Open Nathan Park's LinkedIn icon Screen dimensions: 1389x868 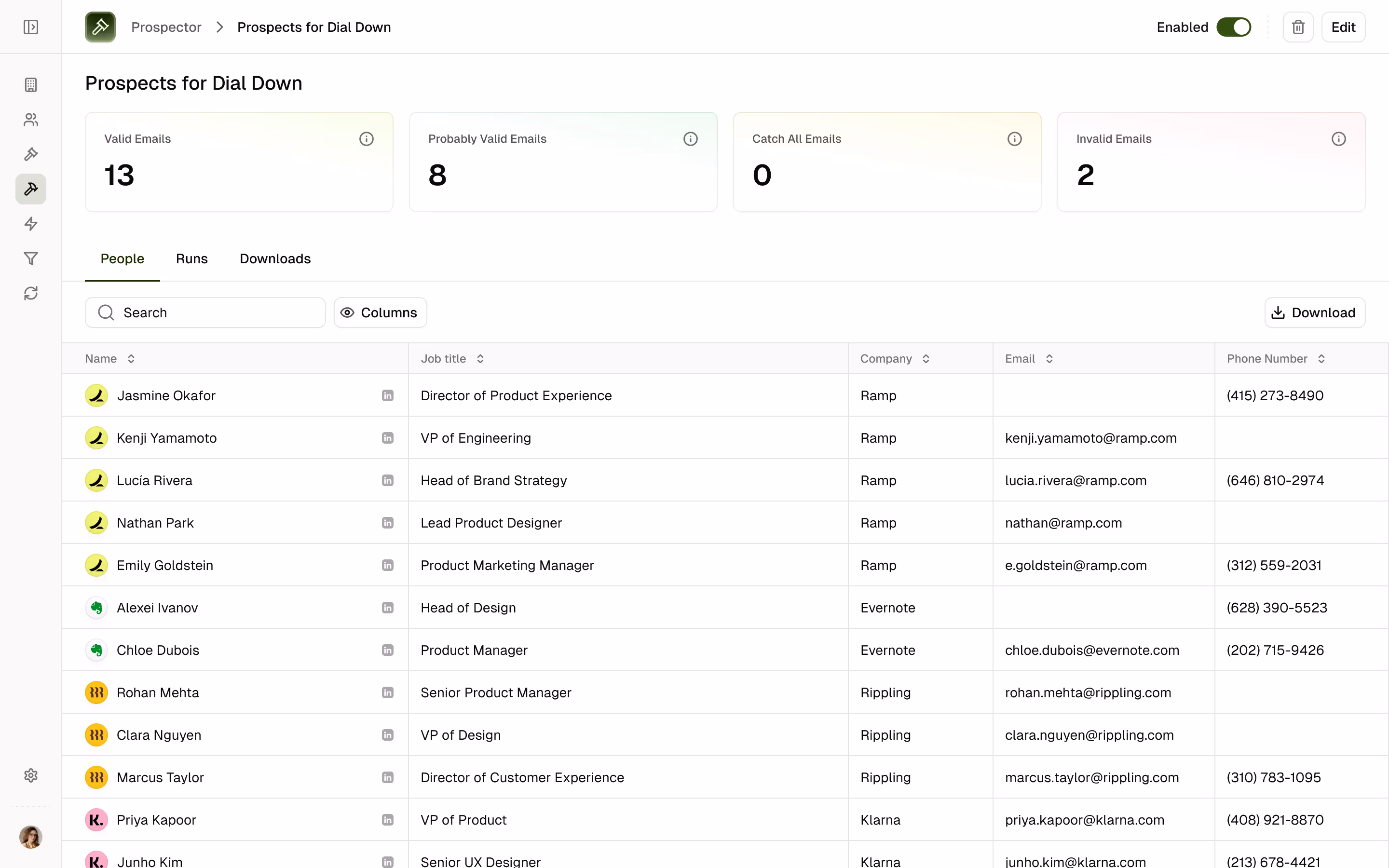(388, 523)
